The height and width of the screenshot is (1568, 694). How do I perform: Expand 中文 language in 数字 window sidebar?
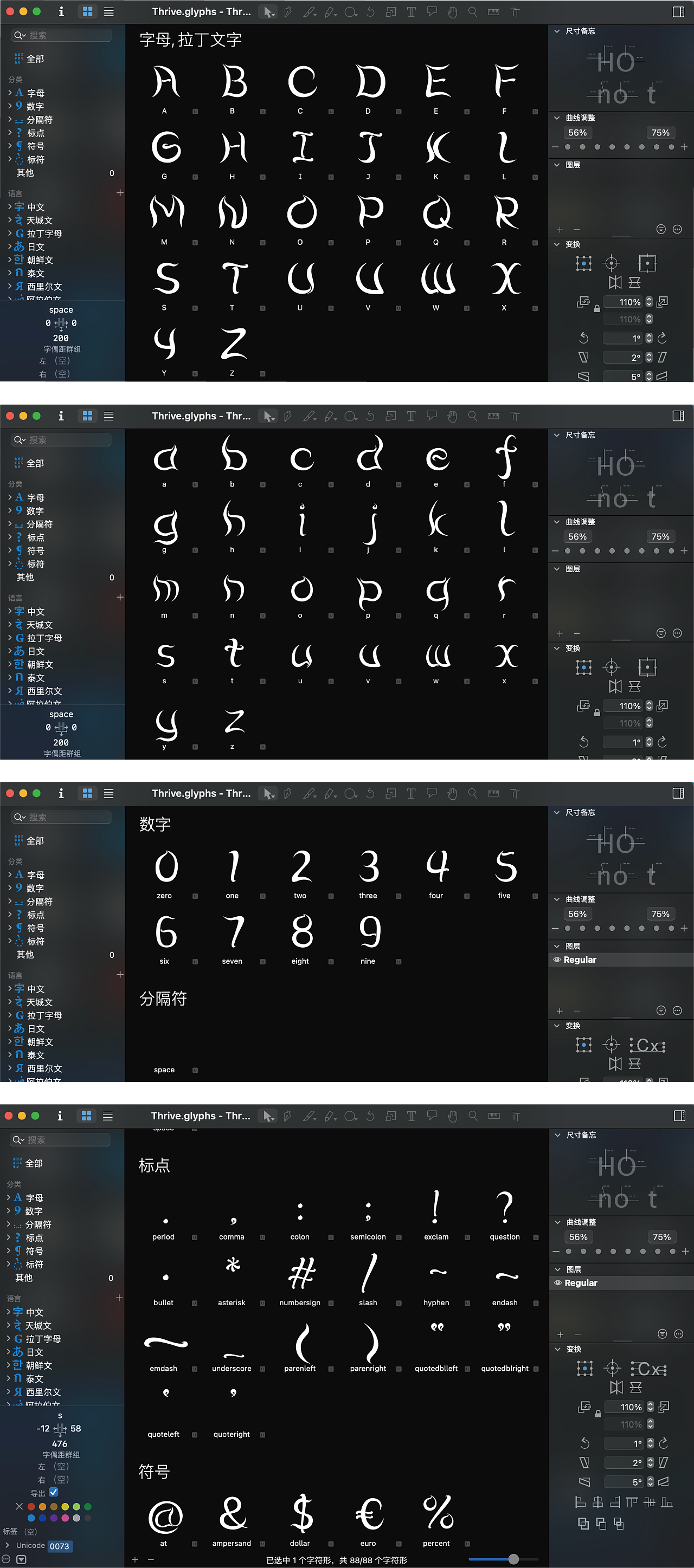pyautogui.click(x=10, y=988)
